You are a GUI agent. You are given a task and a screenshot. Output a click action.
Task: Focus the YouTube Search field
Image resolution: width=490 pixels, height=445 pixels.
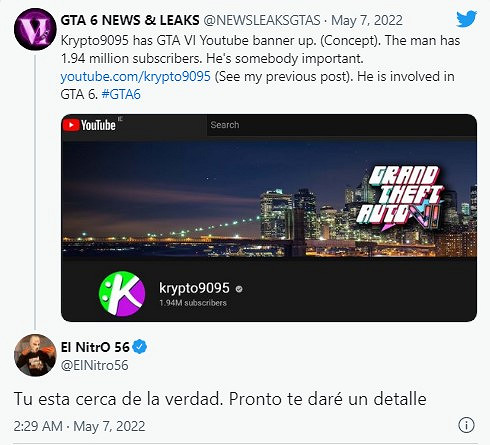click(x=341, y=125)
